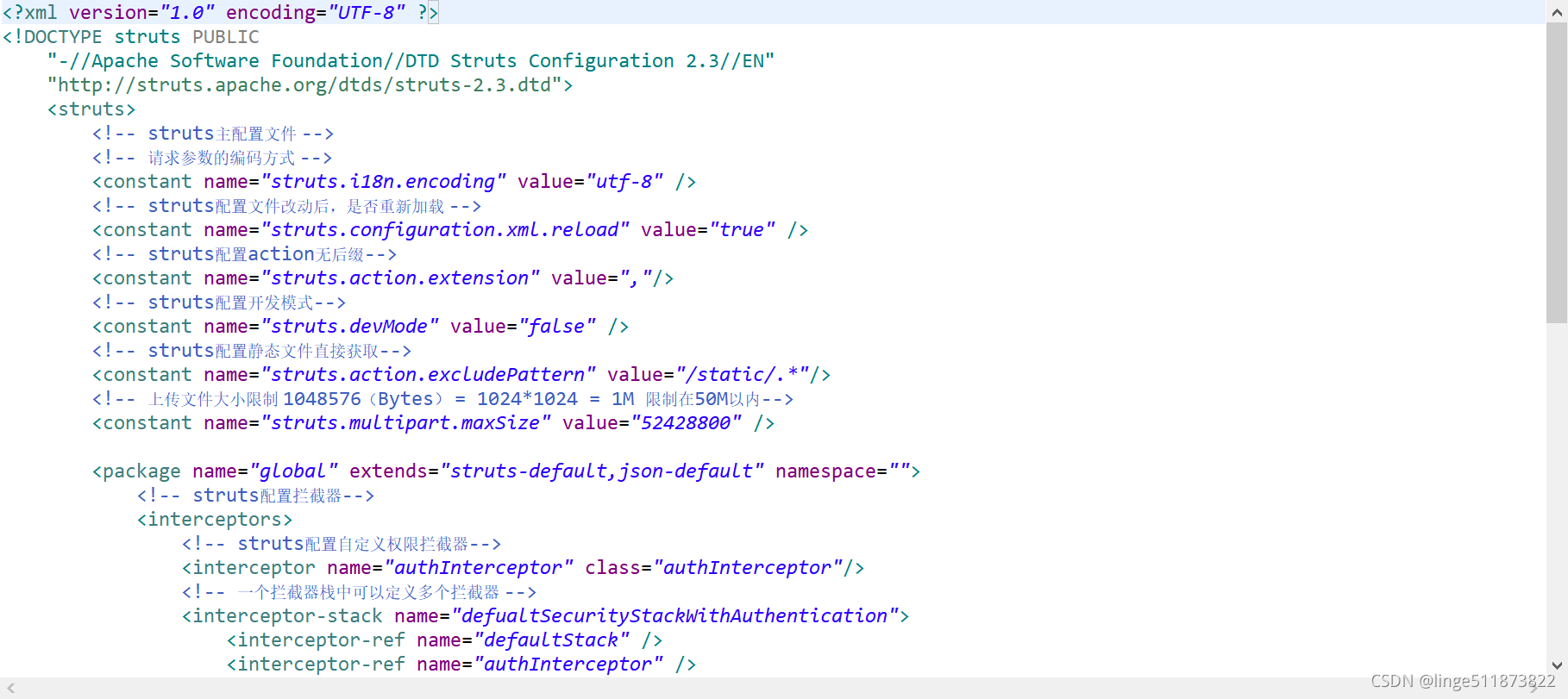
Task: Click the struts.devMode constant name
Action: pyautogui.click(x=350, y=327)
